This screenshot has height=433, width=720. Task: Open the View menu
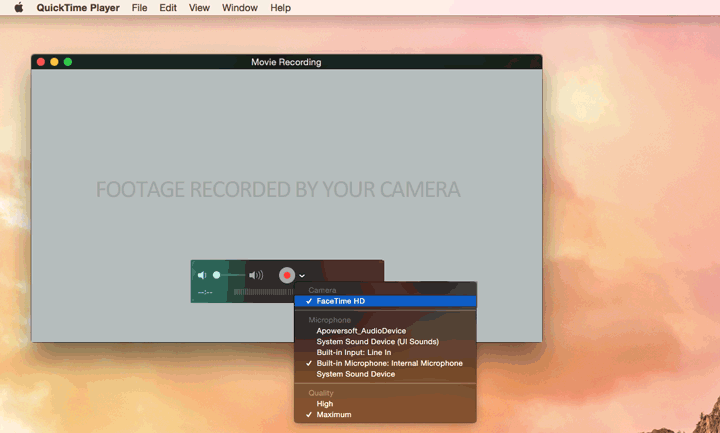pyautogui.click(x=199, y=8)
